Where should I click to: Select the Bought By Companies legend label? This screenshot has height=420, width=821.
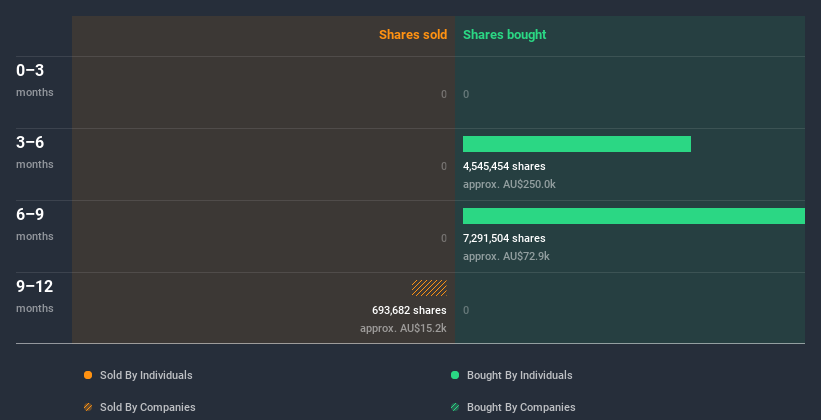coord(521,407)
